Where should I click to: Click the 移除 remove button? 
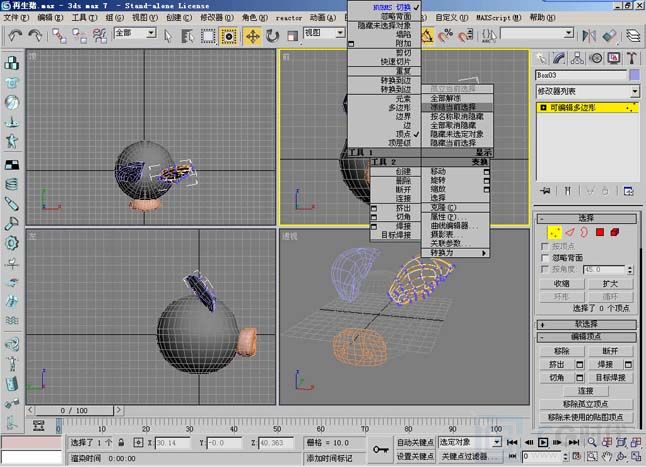pos(562,351)
